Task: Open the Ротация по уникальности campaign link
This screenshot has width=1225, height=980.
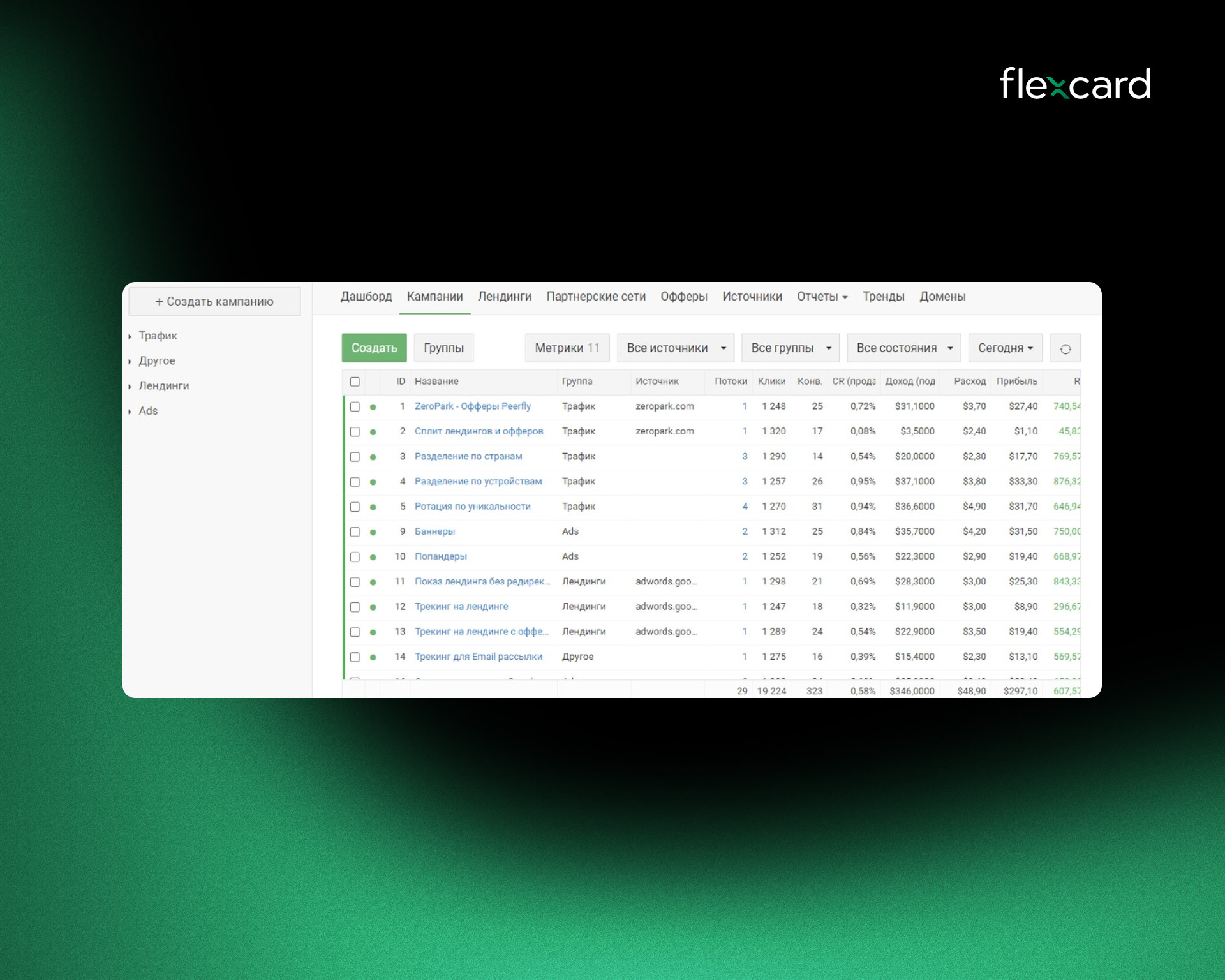Action: pyautogui.click(x=473, y=506)
